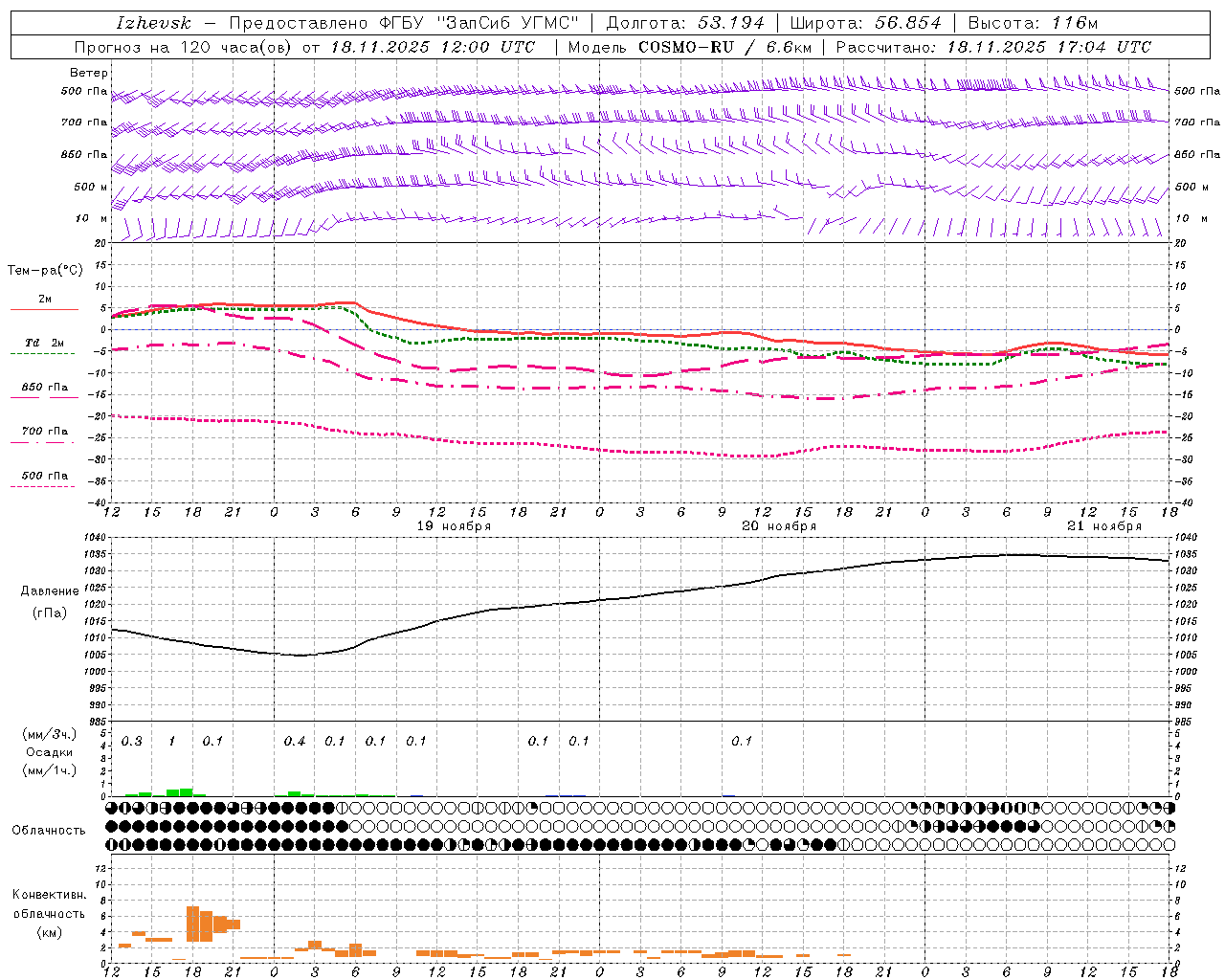Click the Модель COSMO-RU / 6.6км label
The image size is (1225, 980).
[x=689, y=47]
